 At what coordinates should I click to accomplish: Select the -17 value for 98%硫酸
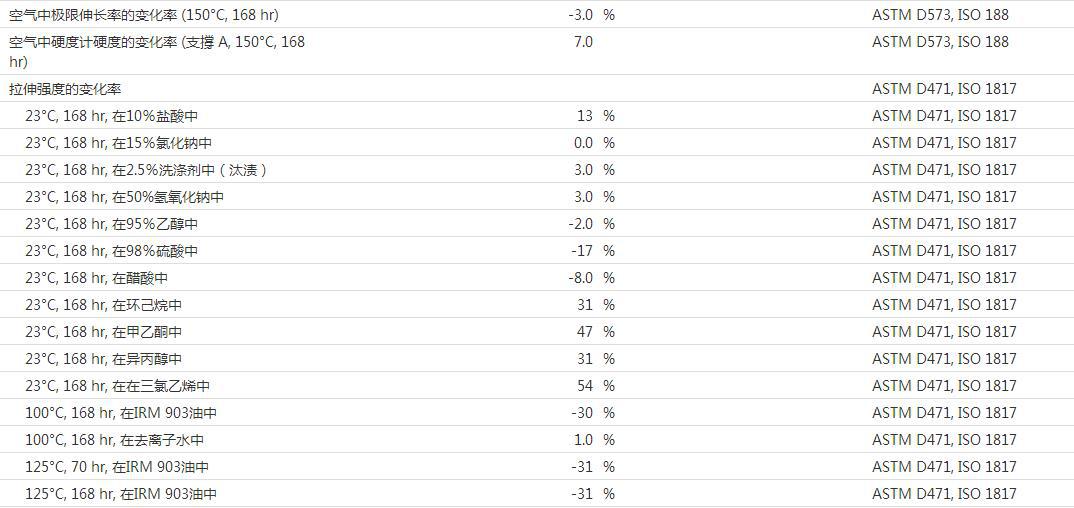(x=581, y=251)
